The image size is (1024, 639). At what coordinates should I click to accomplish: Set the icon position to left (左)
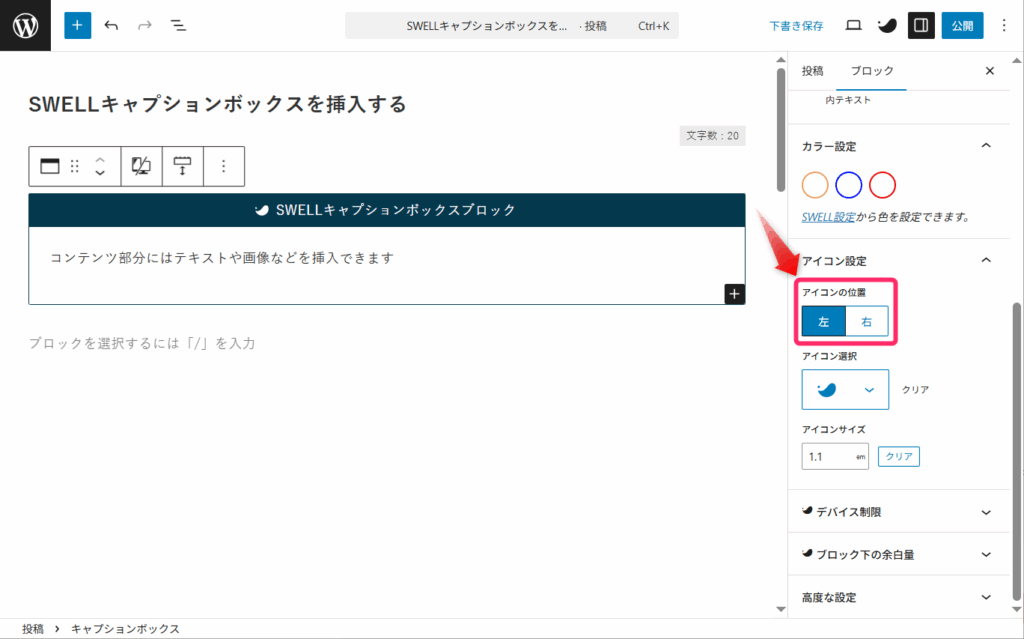[x=824, y=321]
